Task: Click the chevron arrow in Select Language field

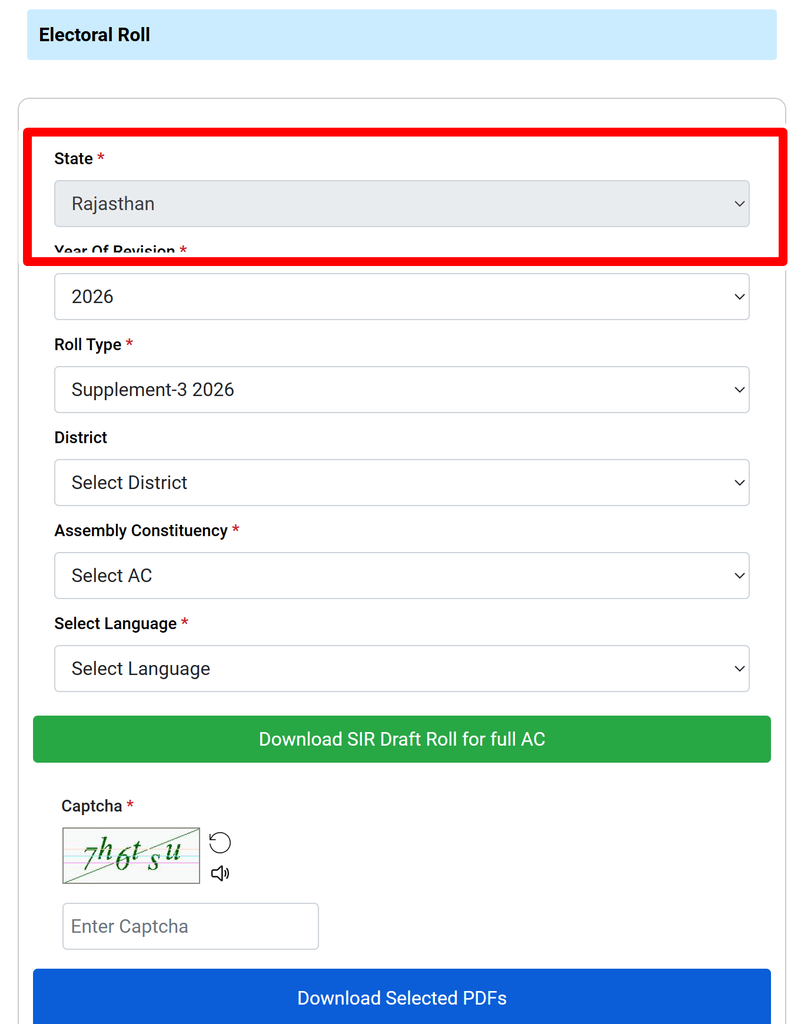Action: click(739, 669)
